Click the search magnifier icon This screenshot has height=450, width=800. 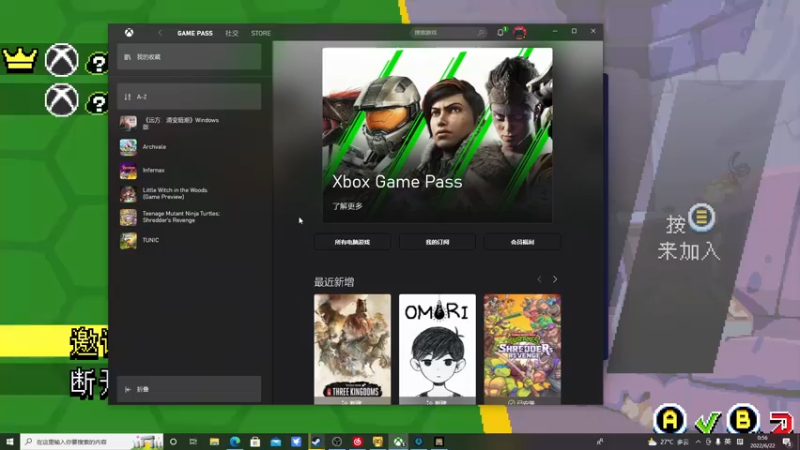481,33
